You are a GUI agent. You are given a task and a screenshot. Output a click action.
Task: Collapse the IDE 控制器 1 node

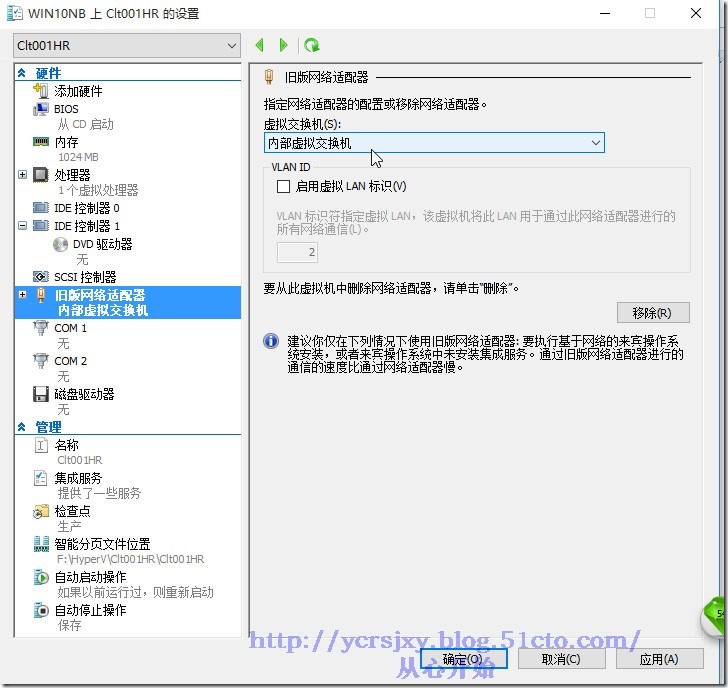click(x=22, y=226)
